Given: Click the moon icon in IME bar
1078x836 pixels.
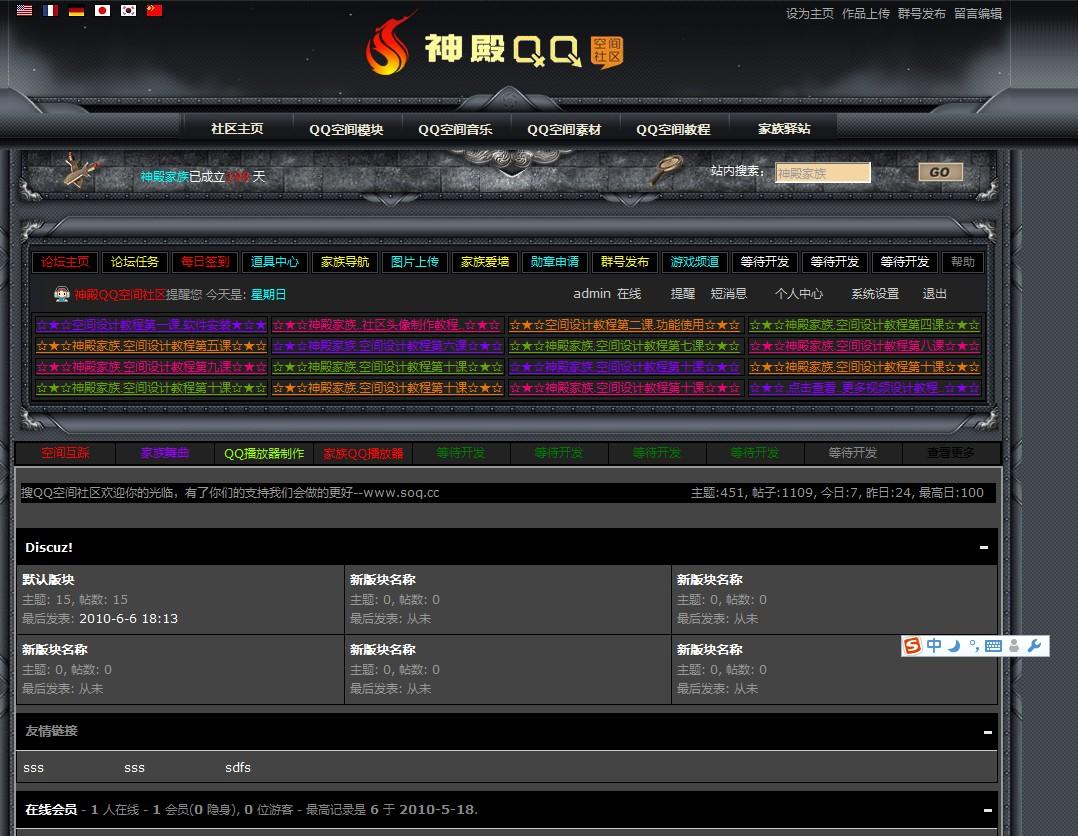Looking at the screenshot, I should point(954,646).
